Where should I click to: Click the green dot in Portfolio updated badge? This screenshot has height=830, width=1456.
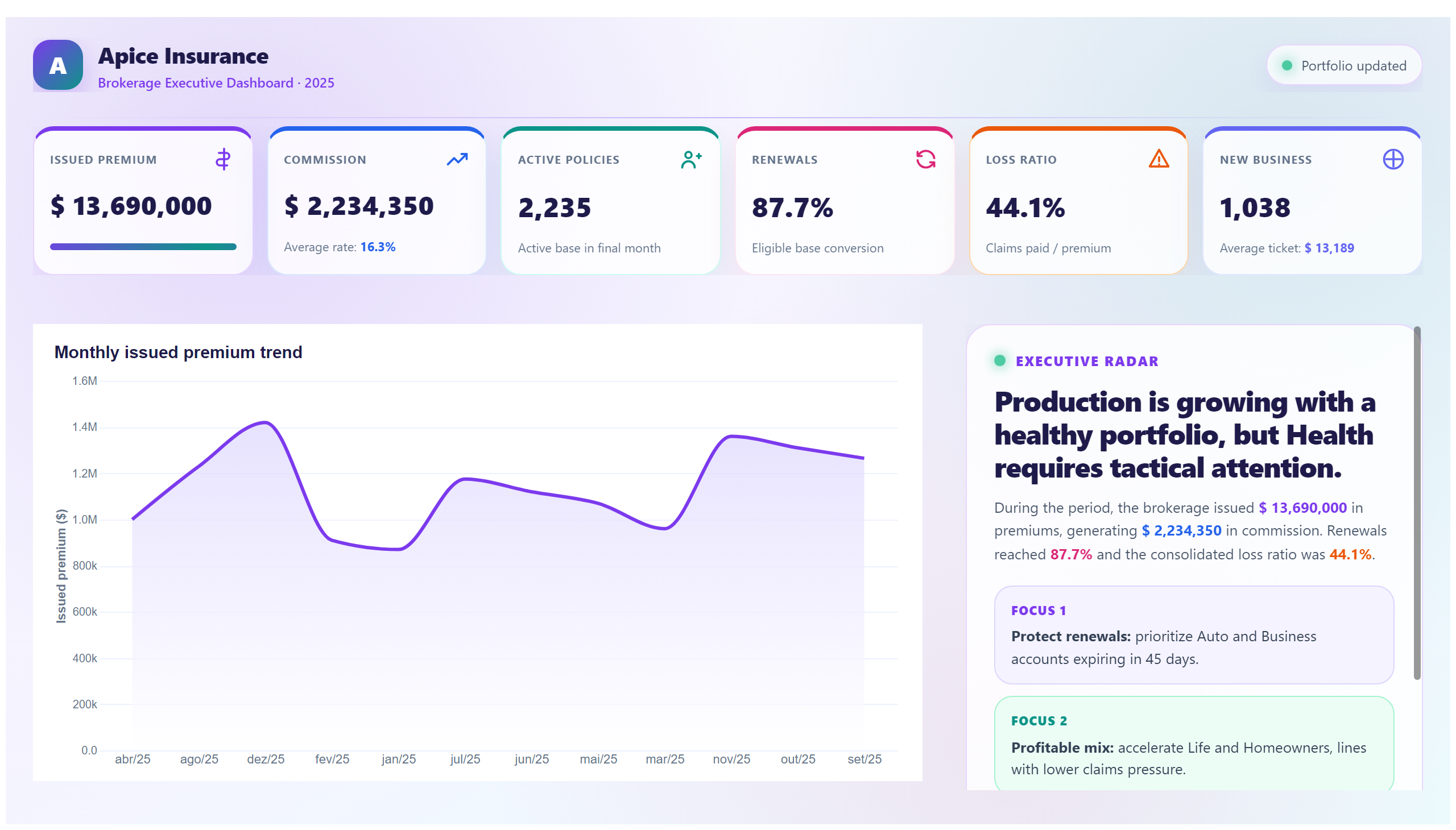1286,65
